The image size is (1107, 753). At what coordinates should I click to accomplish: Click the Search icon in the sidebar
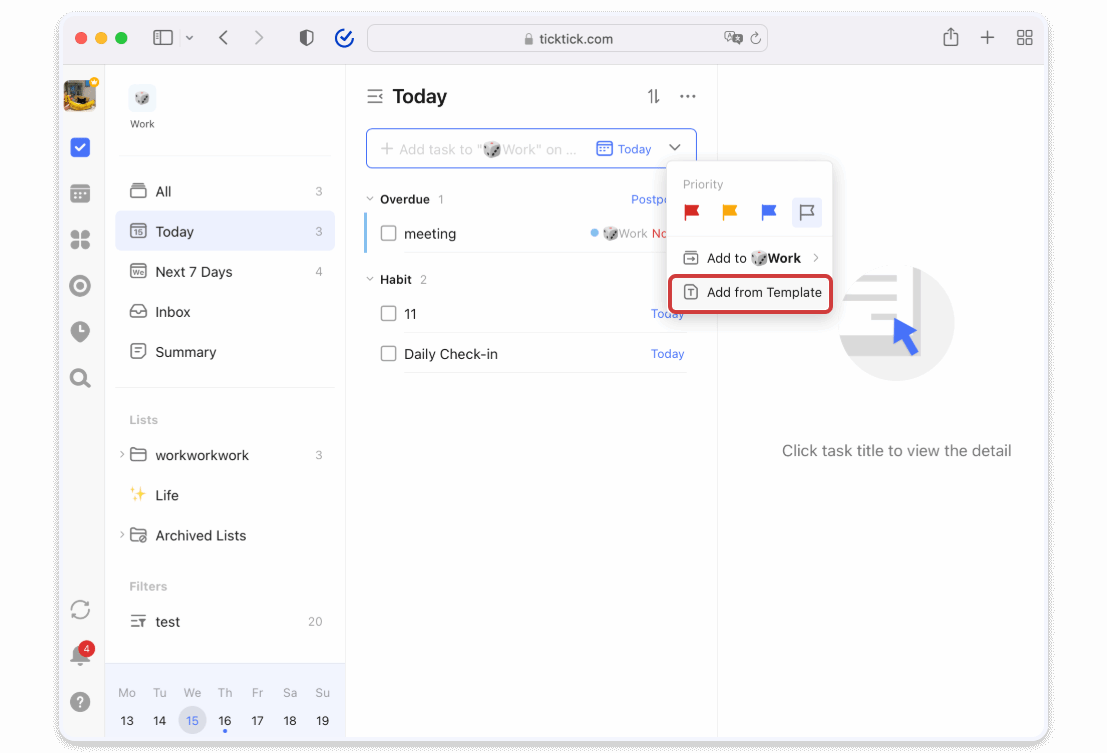coord(80,378)
